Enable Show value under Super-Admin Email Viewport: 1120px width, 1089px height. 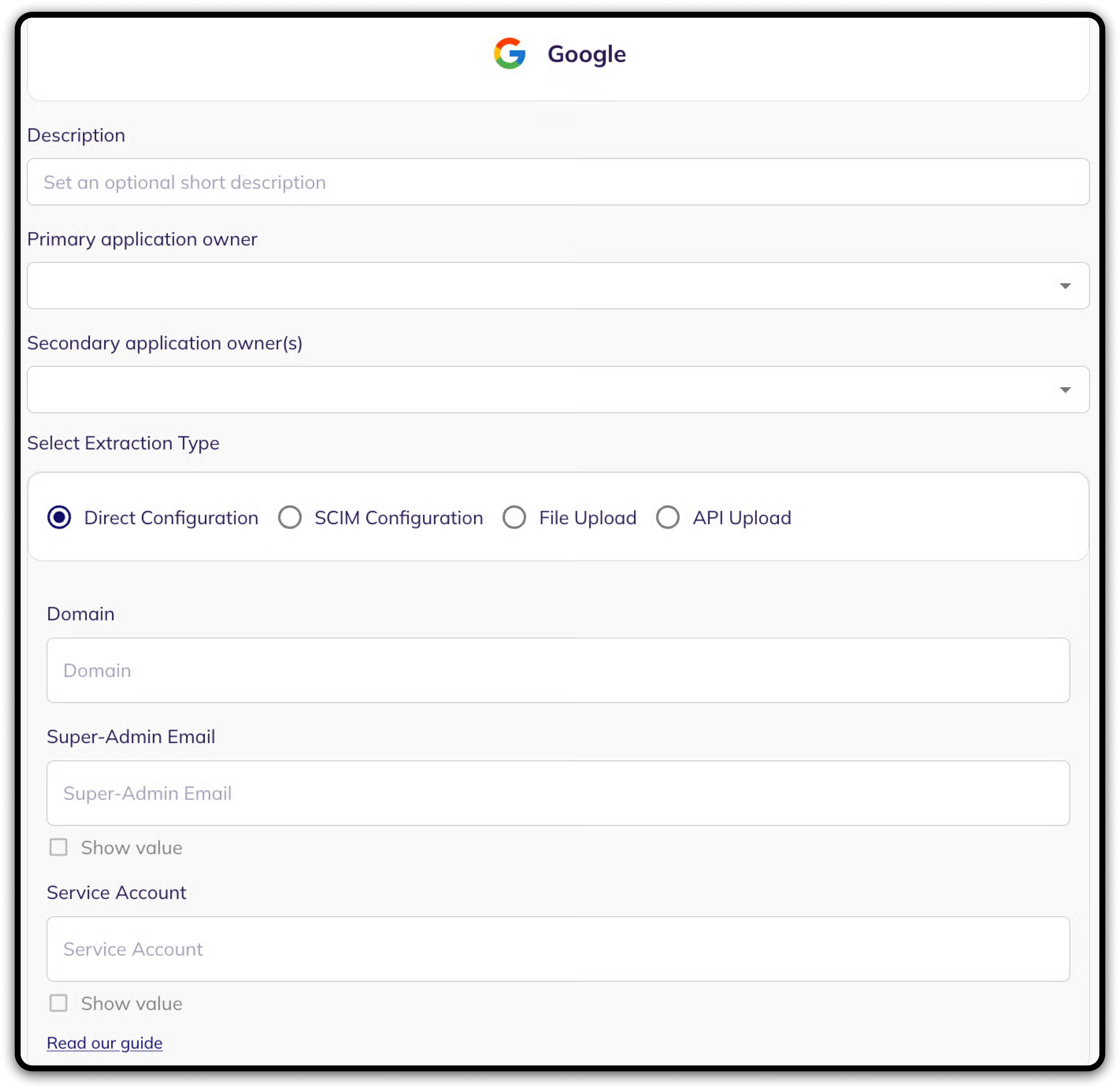coord(58,847)
